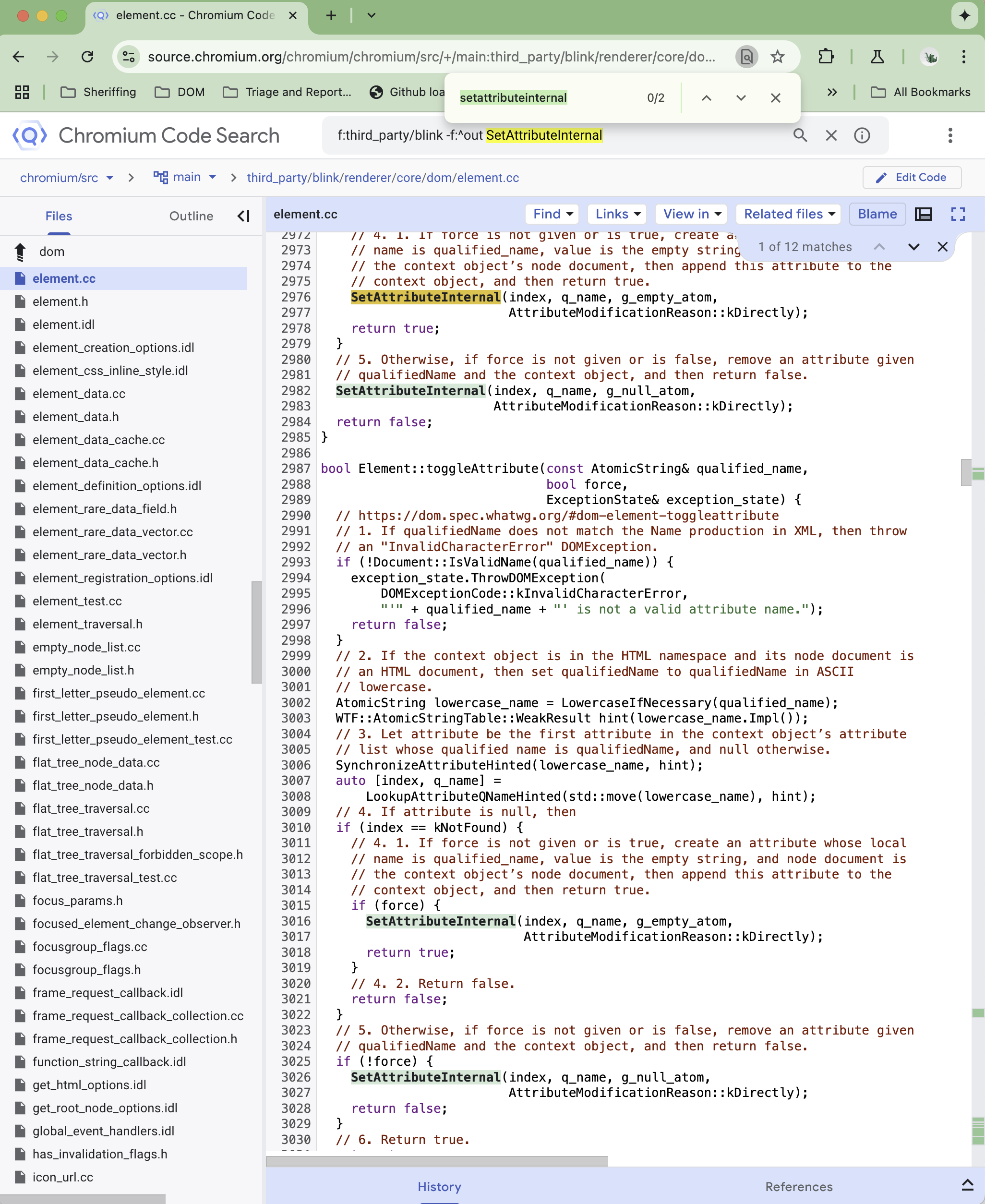Click the search magnifier icon in code search

(800, 135)
